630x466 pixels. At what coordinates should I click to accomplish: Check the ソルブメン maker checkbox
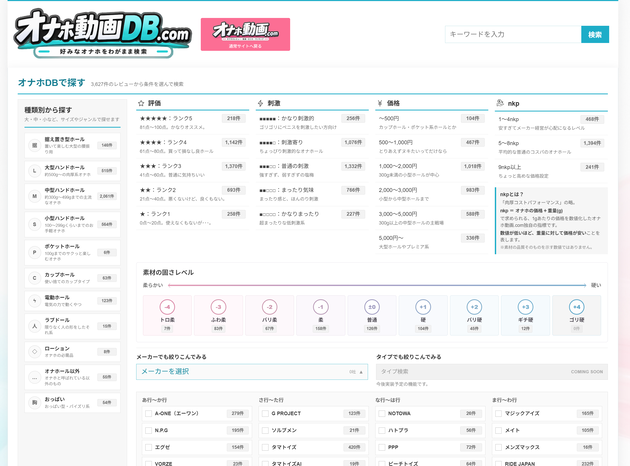click(x=265, y=430)
